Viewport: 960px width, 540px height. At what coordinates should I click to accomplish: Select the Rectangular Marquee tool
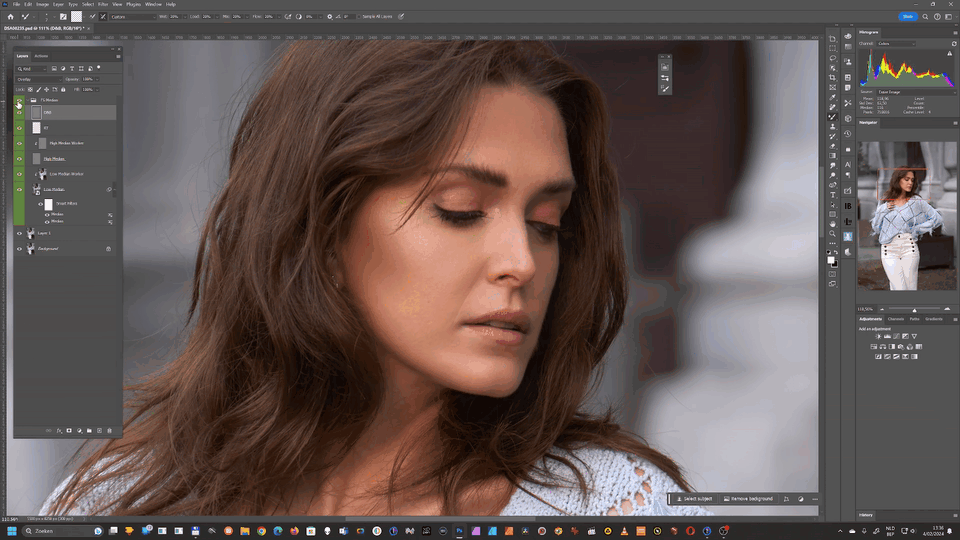(x=833, y=48)
